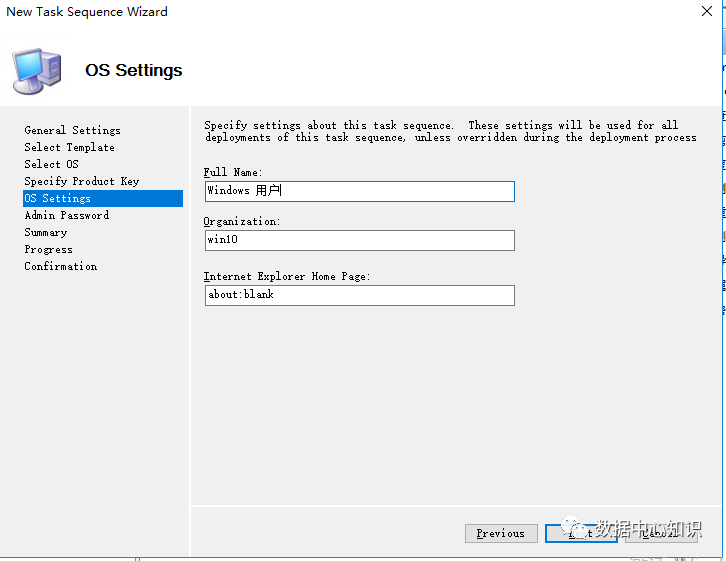Click the Confirmation step
Image resolution: width=726 pixels, height=561 pixels.
[60, 266]
